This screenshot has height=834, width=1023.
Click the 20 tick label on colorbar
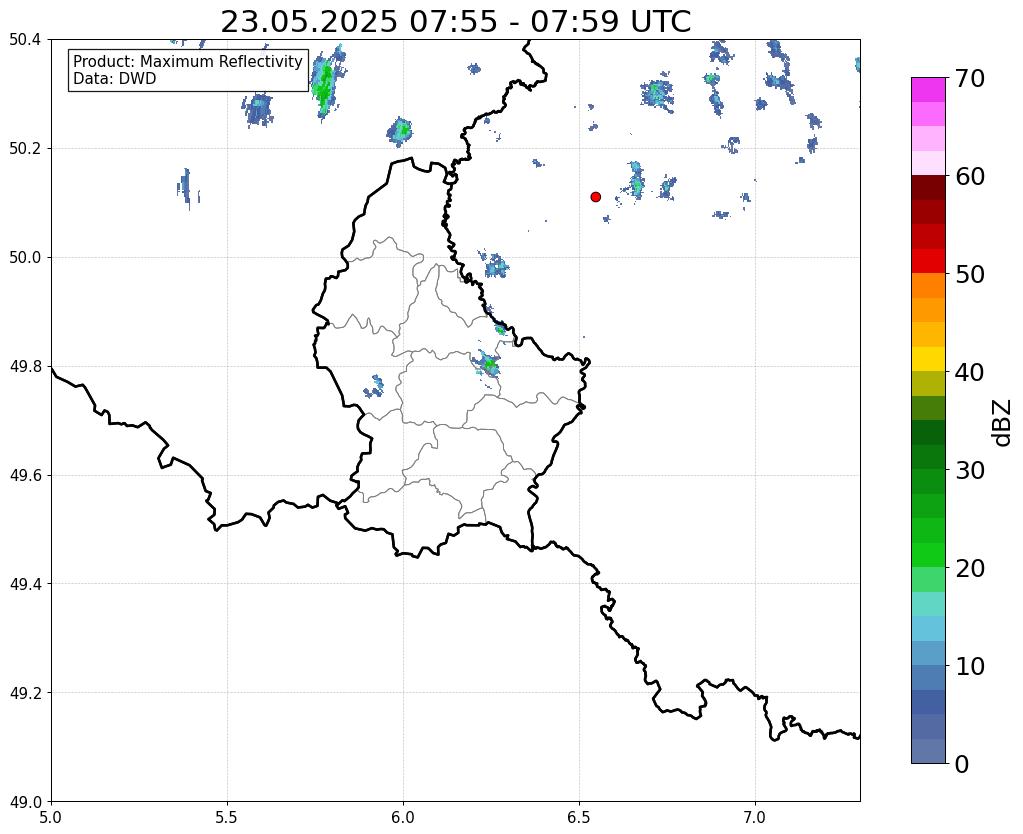[970, 568]
